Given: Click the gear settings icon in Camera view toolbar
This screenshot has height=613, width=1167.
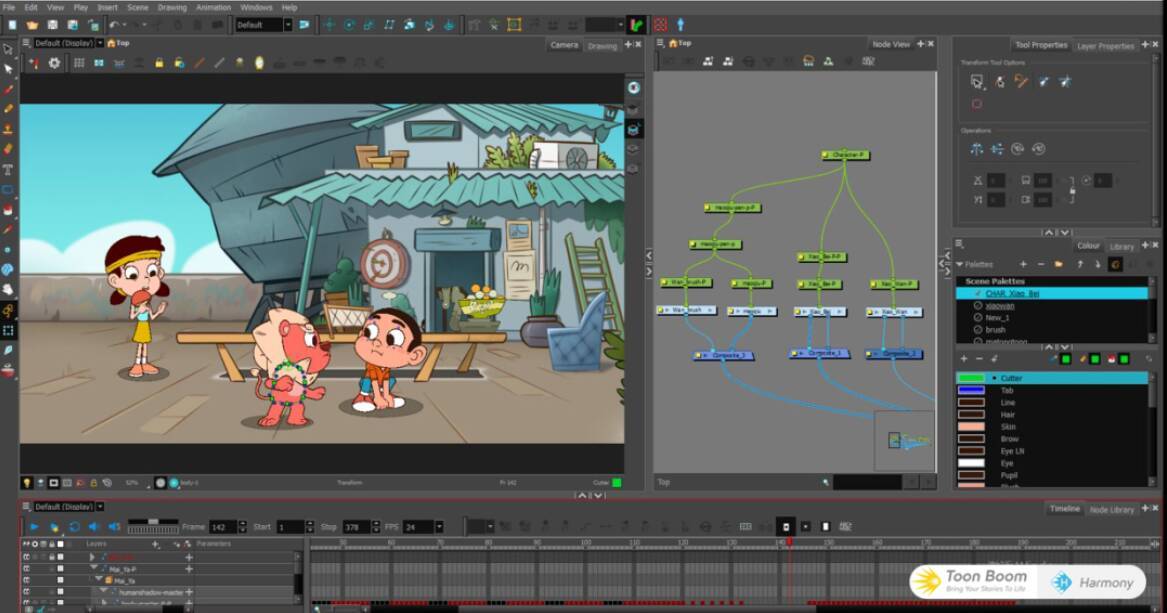Looking at the screenshot, I should tap(54, 63).
